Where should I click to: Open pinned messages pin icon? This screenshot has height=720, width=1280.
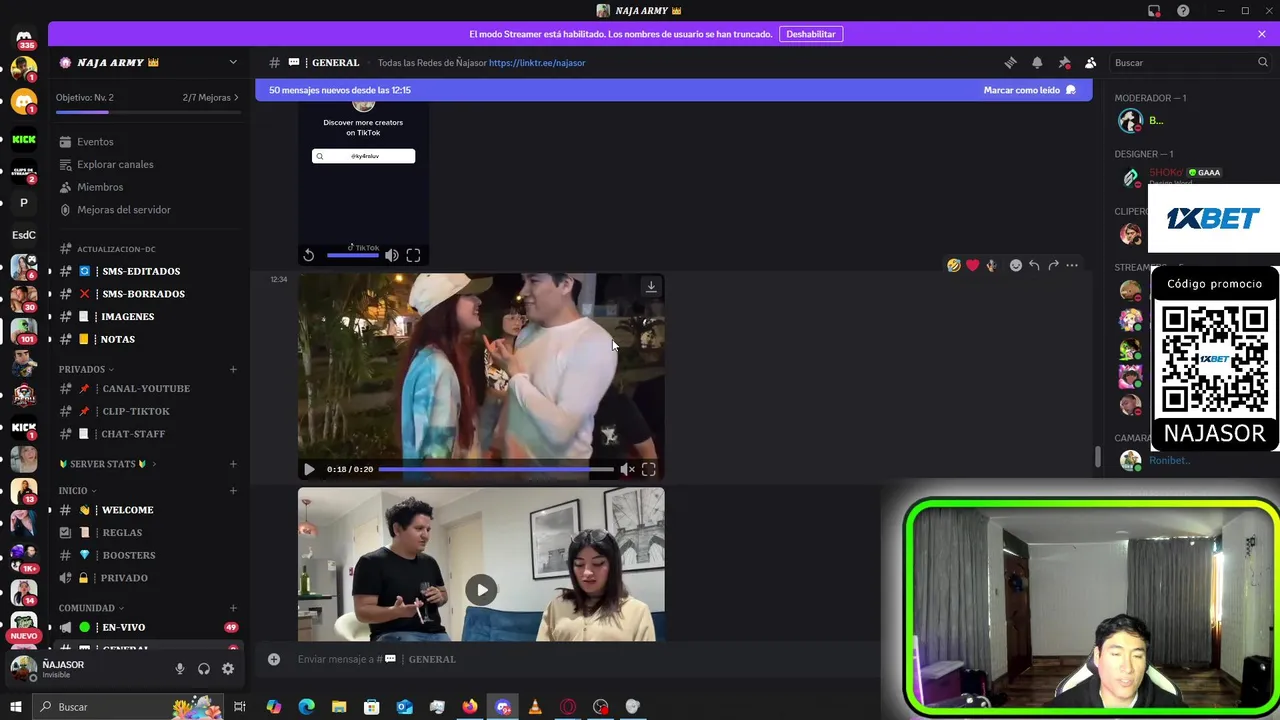1064,62
